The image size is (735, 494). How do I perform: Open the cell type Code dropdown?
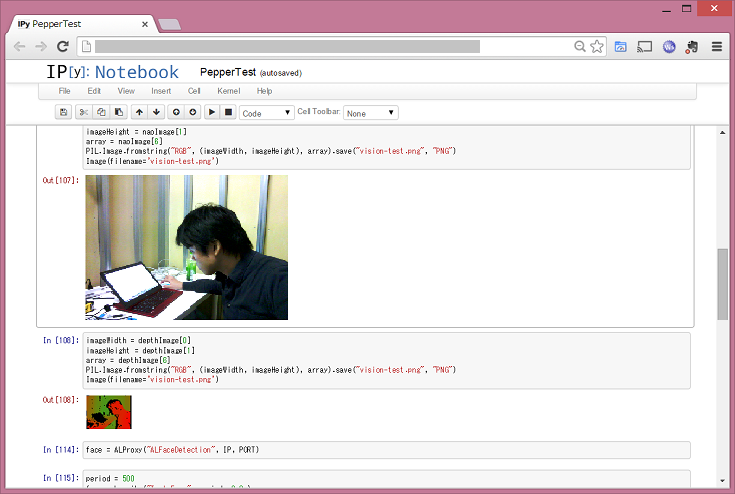pos(267,113)
